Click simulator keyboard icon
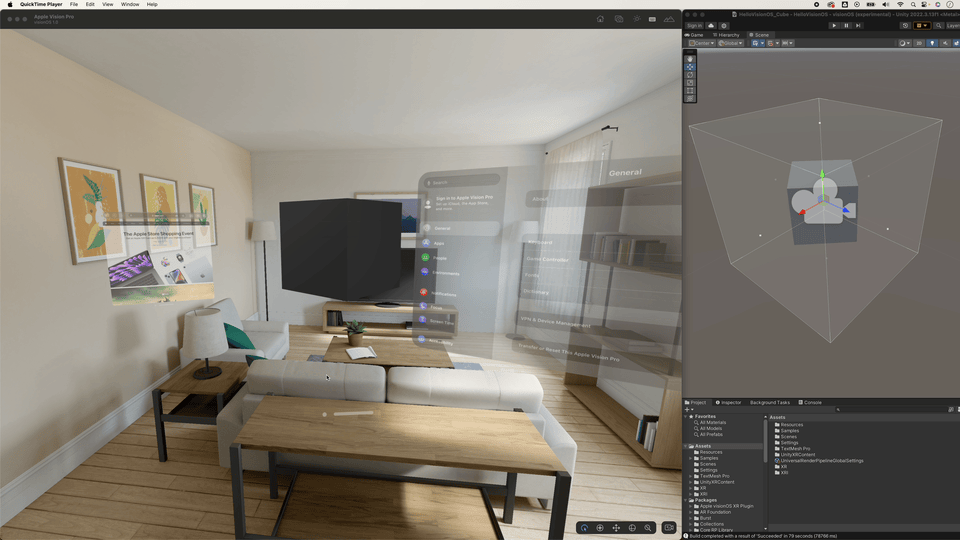 [x=653, y=19]
